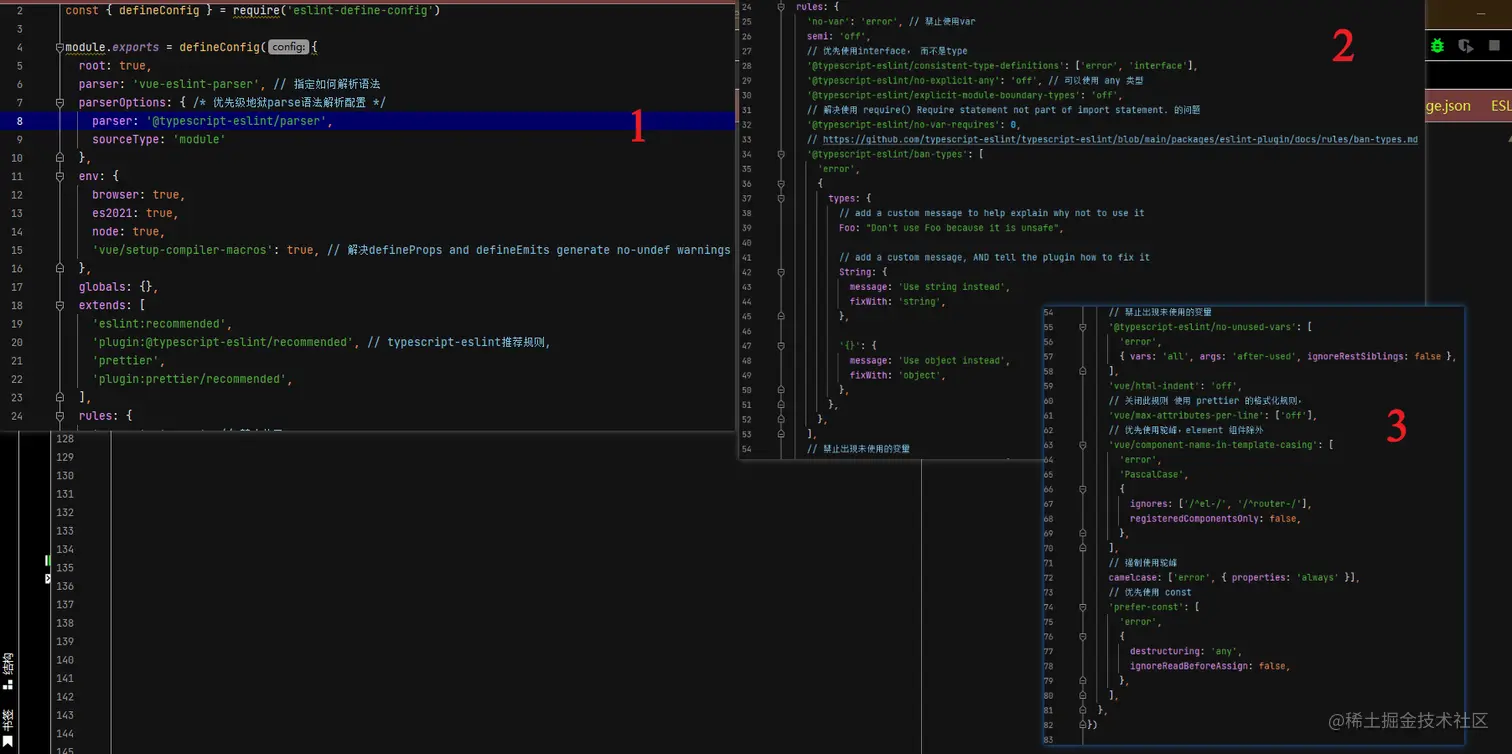Click ignoreReadBeforeAssign: false text
Viewport: 1512px width, 754px height.
click(1209, 666)
